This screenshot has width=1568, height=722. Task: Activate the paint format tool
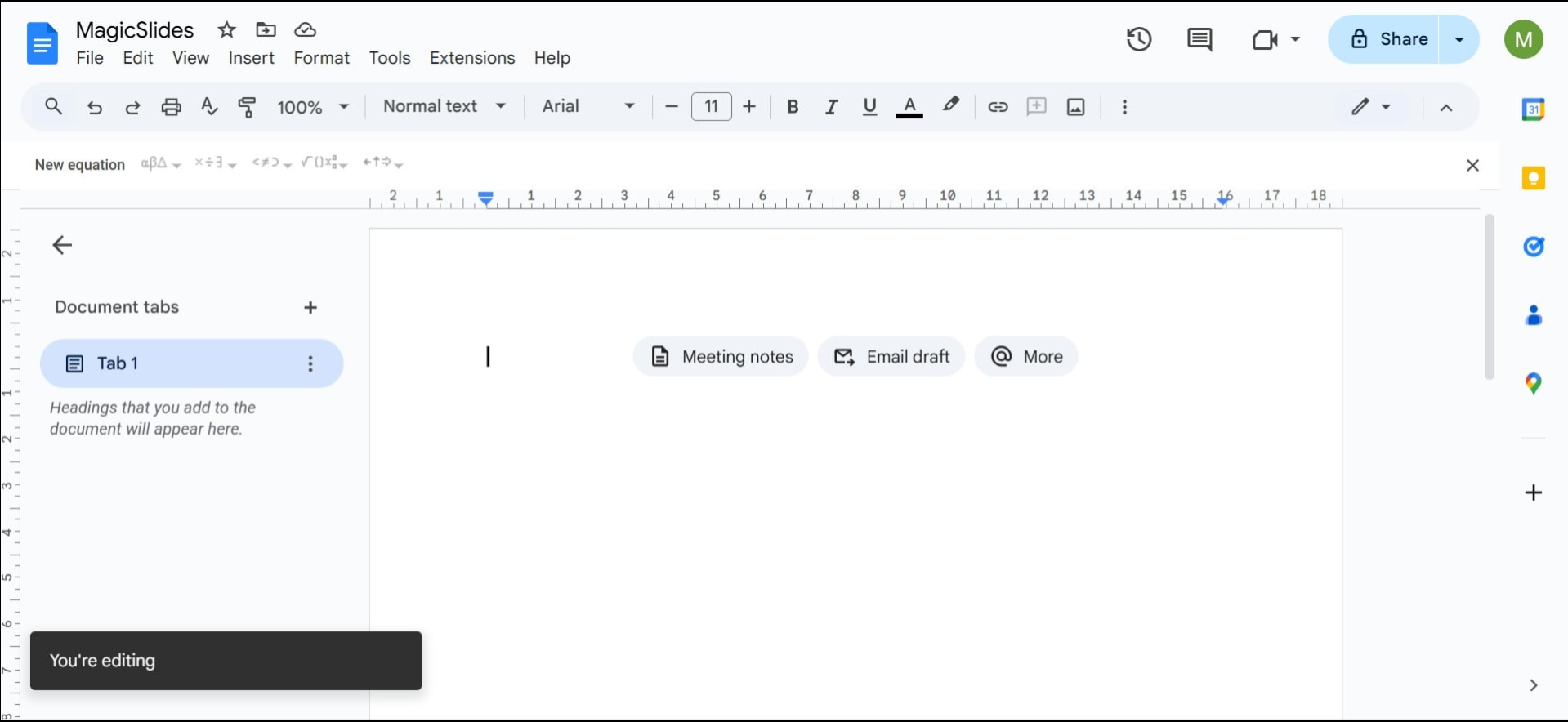click(x=247, y=107)
